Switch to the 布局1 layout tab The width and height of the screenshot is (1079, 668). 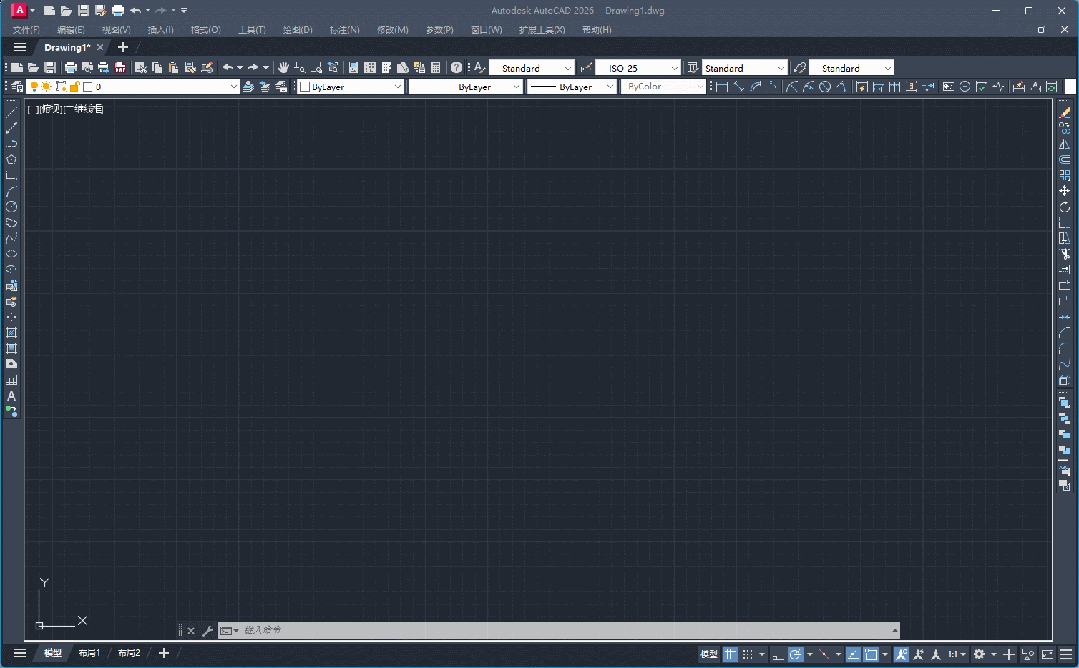click(x=89, y=653)
